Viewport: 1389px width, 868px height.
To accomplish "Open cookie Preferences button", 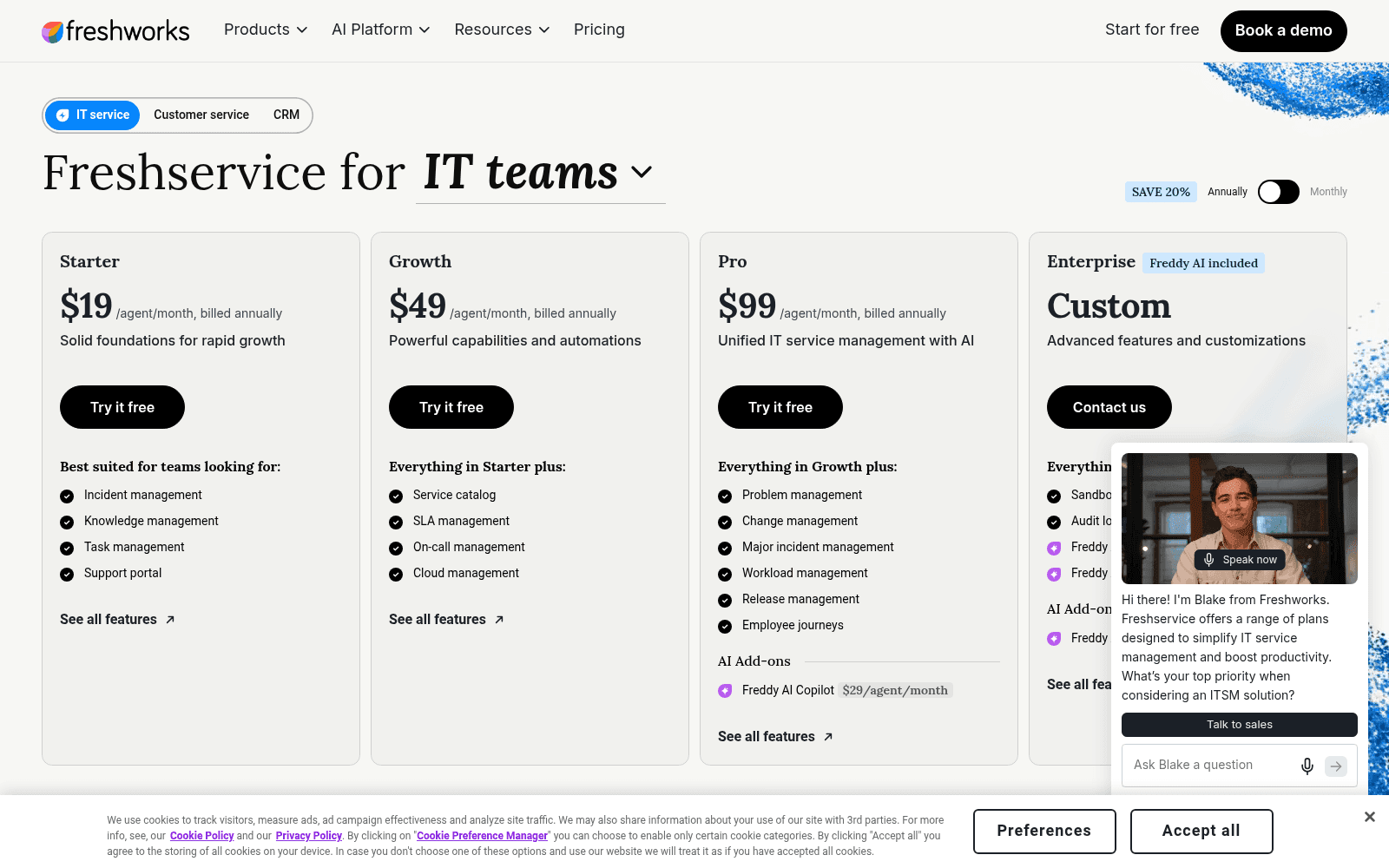I will (1044, 832).
